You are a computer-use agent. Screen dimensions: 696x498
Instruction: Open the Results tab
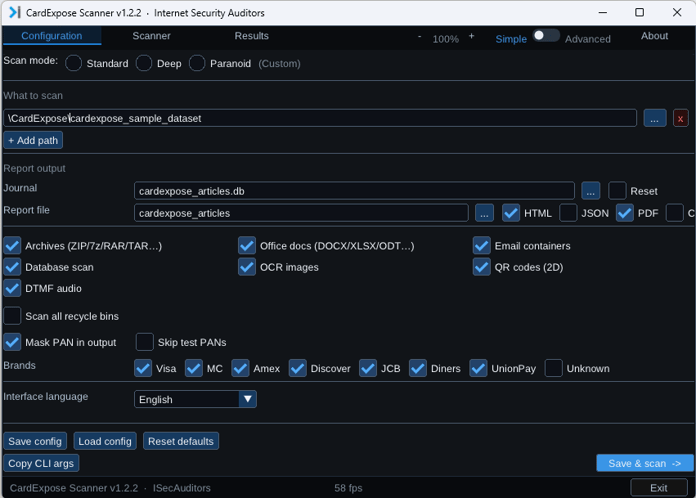(x=252, y=36)
